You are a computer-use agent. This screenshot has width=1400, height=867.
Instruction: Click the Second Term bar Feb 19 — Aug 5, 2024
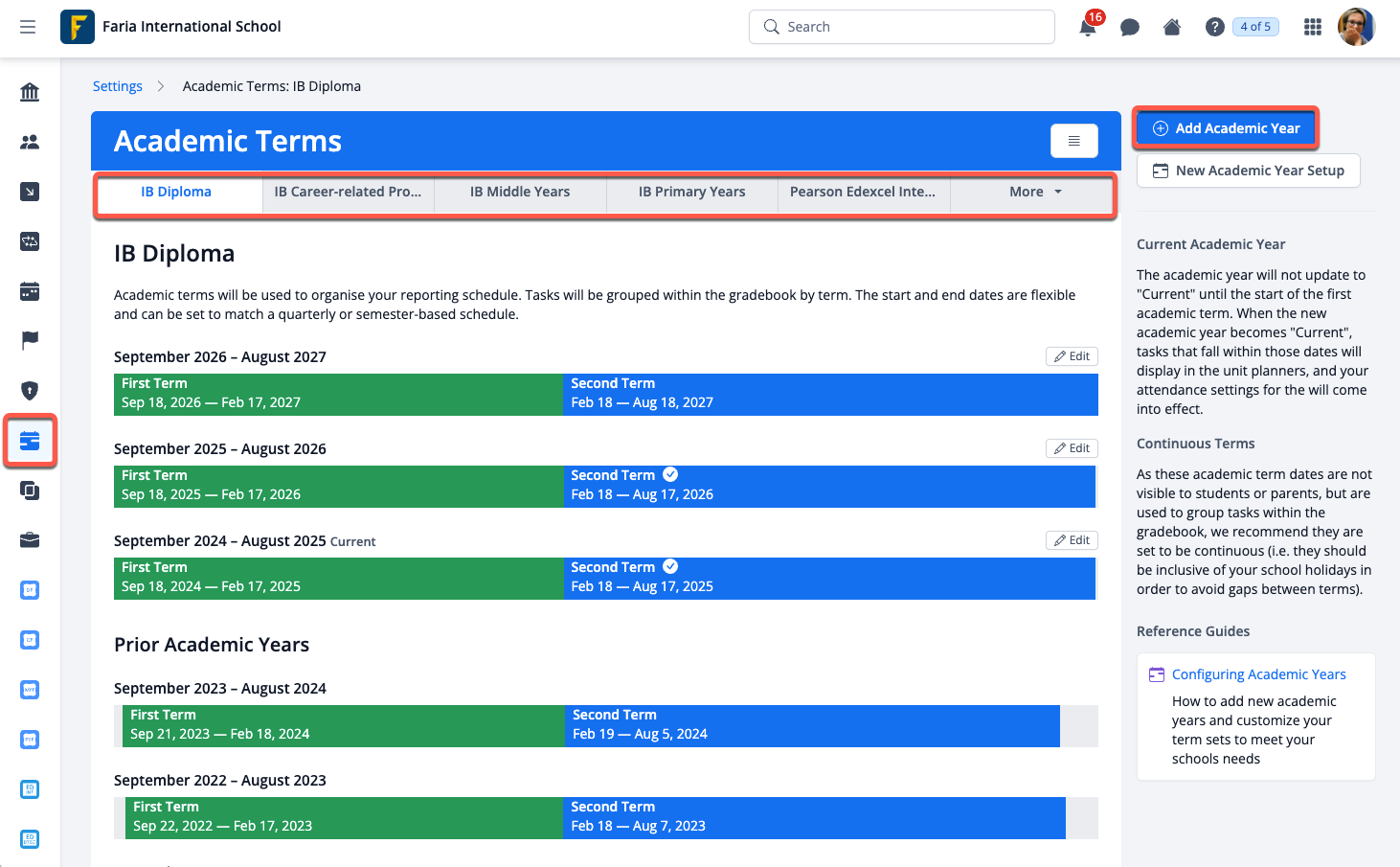pyautogui.click(x=812, y=725)
